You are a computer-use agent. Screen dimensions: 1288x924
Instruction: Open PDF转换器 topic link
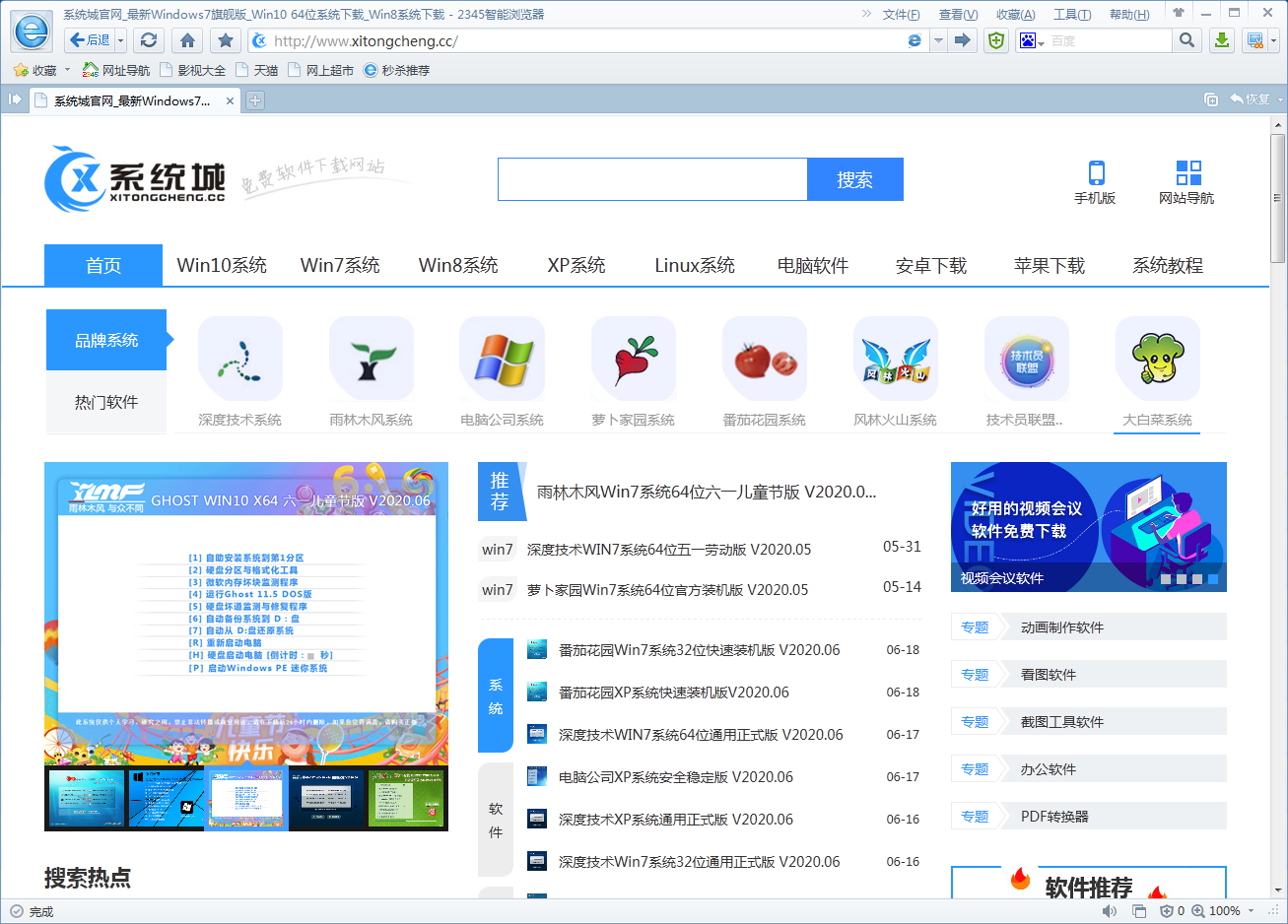point(1054,817)
